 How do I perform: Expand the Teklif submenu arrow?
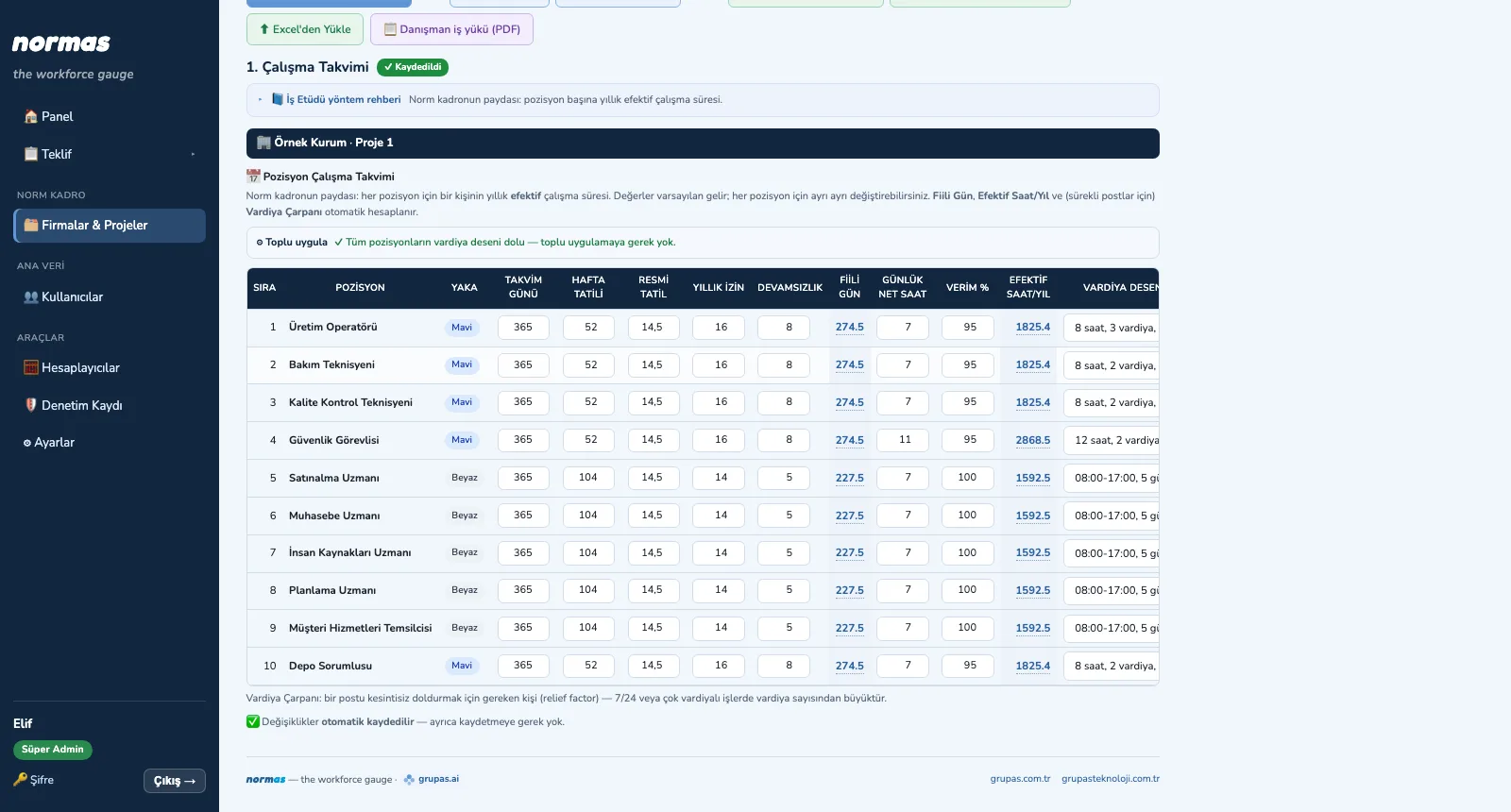(193, 154)
